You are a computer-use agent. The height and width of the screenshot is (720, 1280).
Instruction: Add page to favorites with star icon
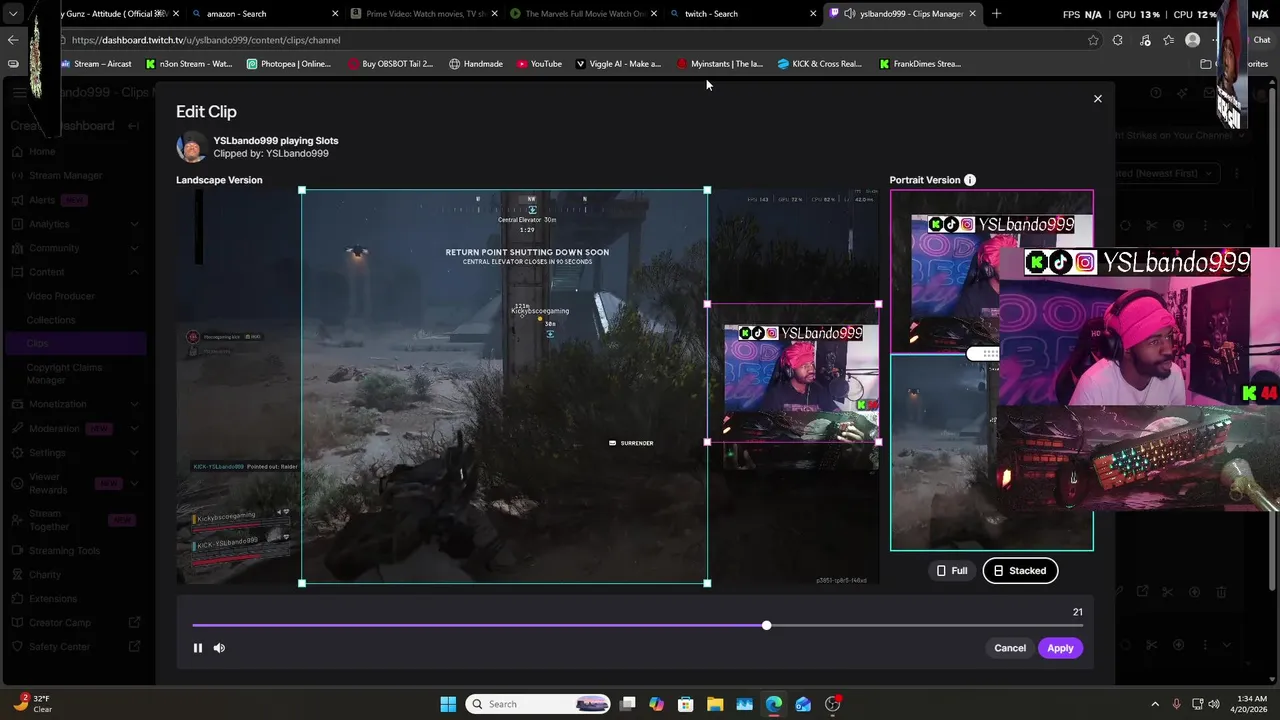[x=1093, y=40]
